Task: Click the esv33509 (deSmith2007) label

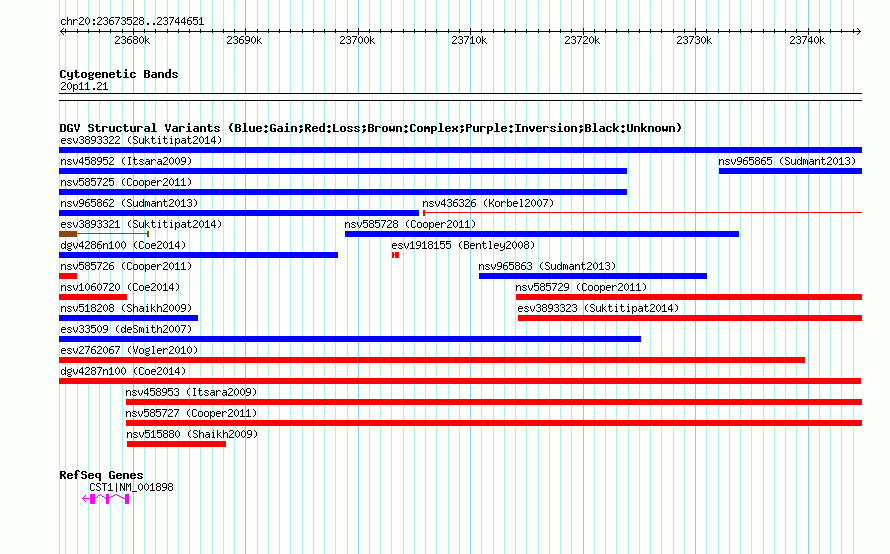Action: (126, 329)
